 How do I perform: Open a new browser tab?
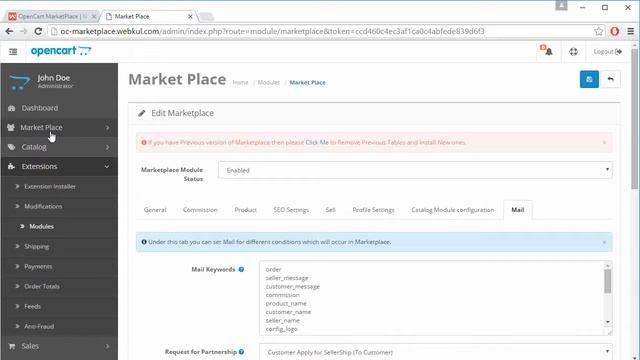206,17
